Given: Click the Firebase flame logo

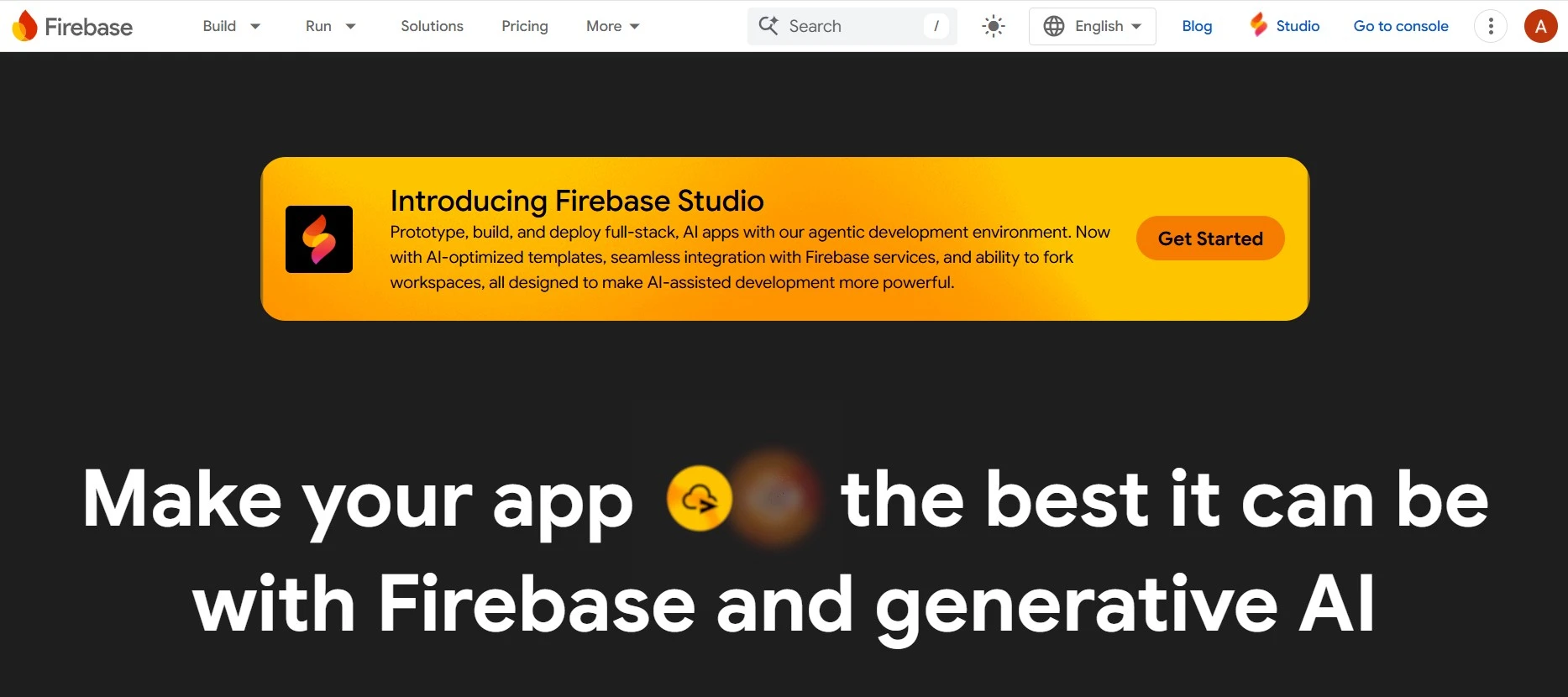Looking at the screenshot, I should coord(25,26).
